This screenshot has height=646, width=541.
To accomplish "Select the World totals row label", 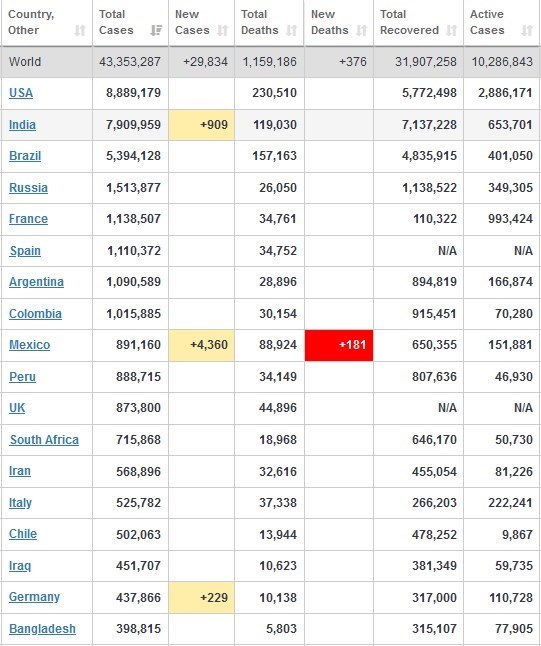I will (x=25, y=62).
